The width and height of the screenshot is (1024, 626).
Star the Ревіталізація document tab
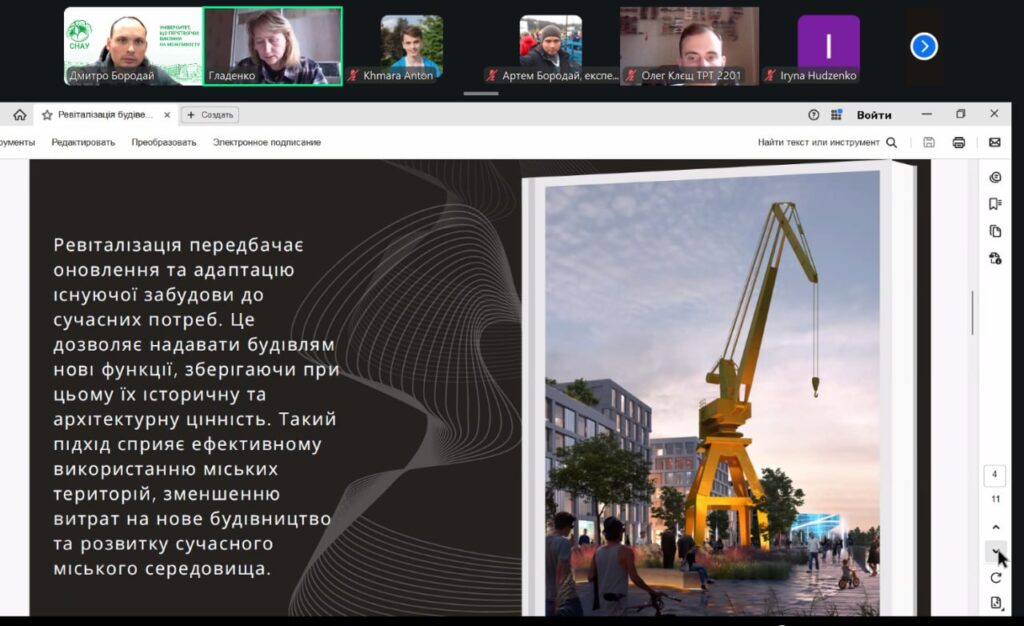pyautogui.click(x=47, y=115)
